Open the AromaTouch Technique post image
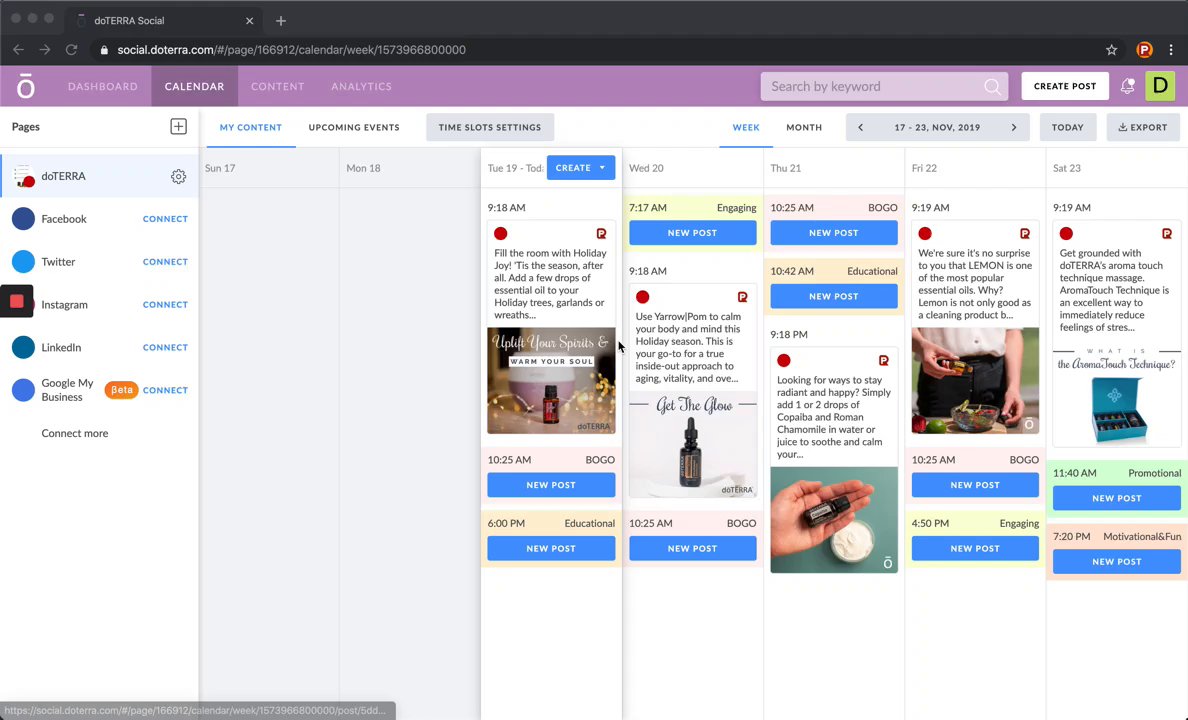Screen dimensions: 1188x720 point(1117,395)
